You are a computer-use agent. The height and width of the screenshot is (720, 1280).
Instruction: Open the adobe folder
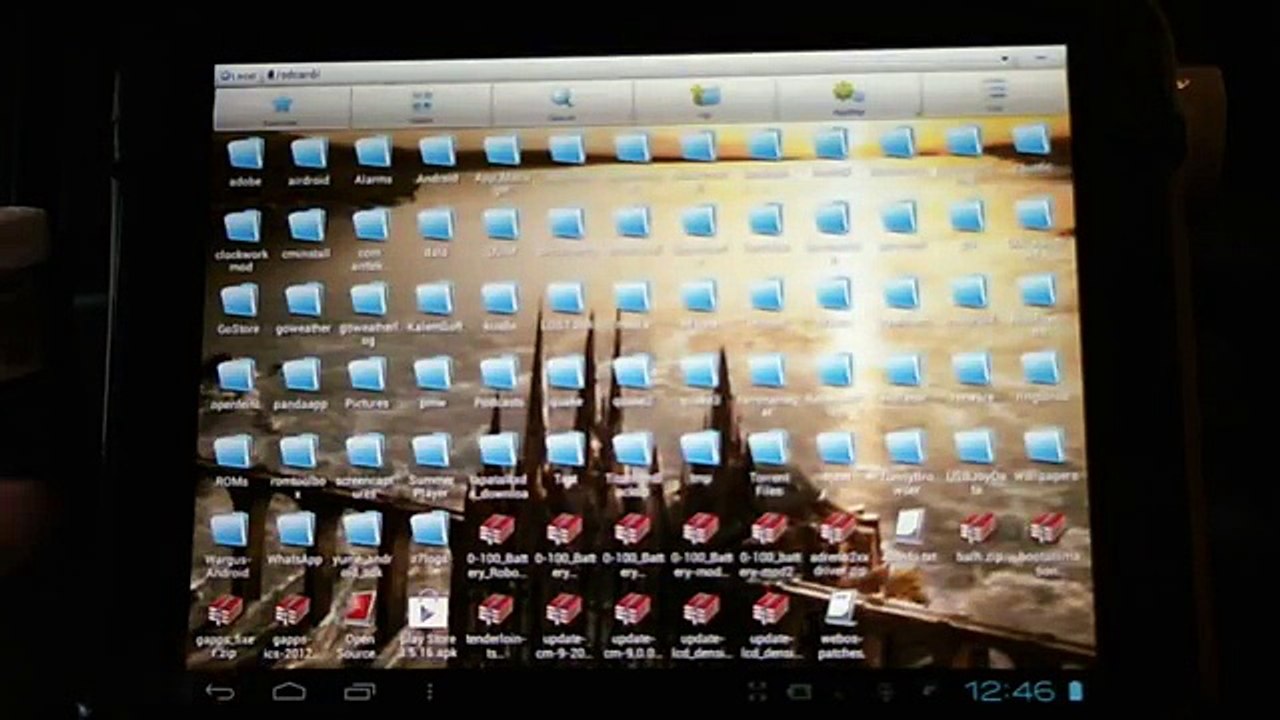tap(245, 161)
